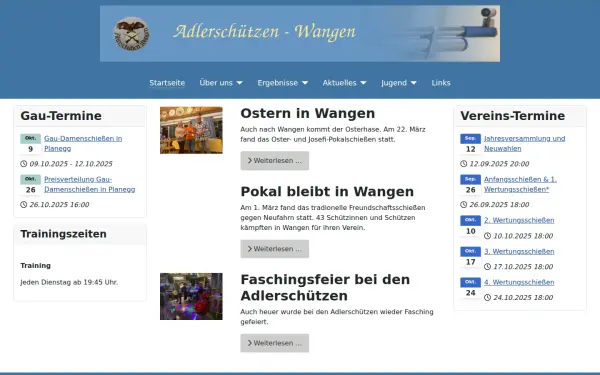Image resolution: width=600 pixels, height=375 pixels.
Task: Open the 4. Wertungsschießen event link
Action: (x=519, y=282)
